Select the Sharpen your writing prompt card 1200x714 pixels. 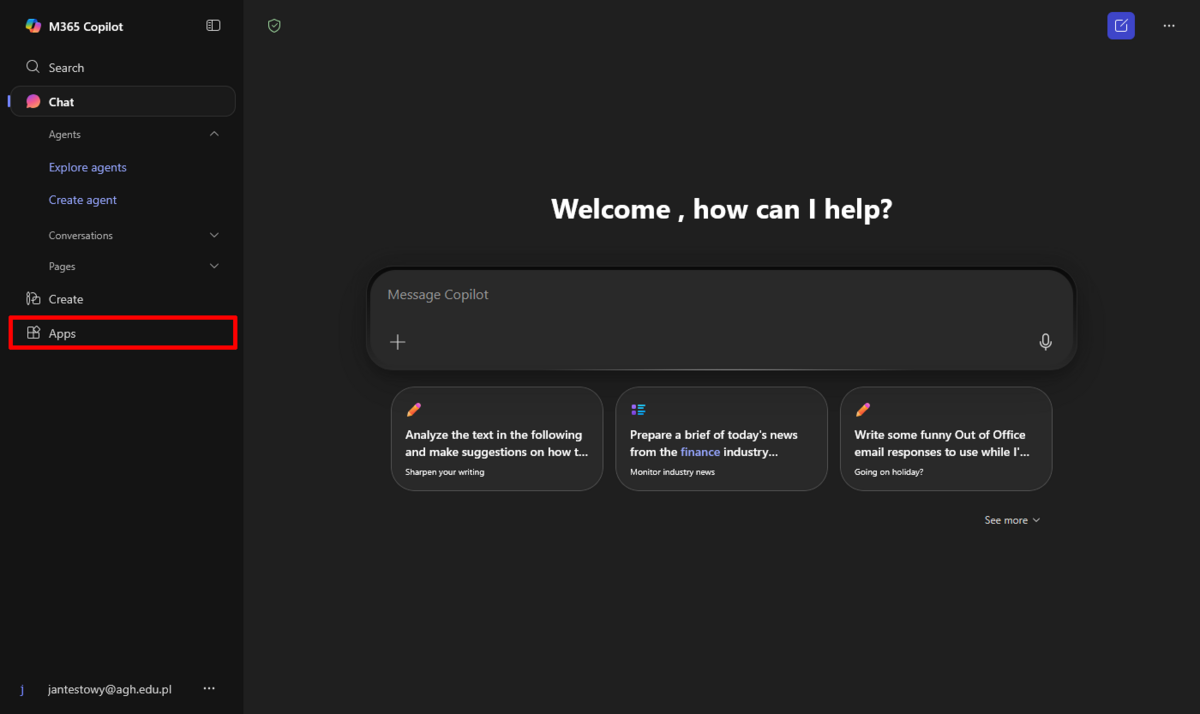497,440
